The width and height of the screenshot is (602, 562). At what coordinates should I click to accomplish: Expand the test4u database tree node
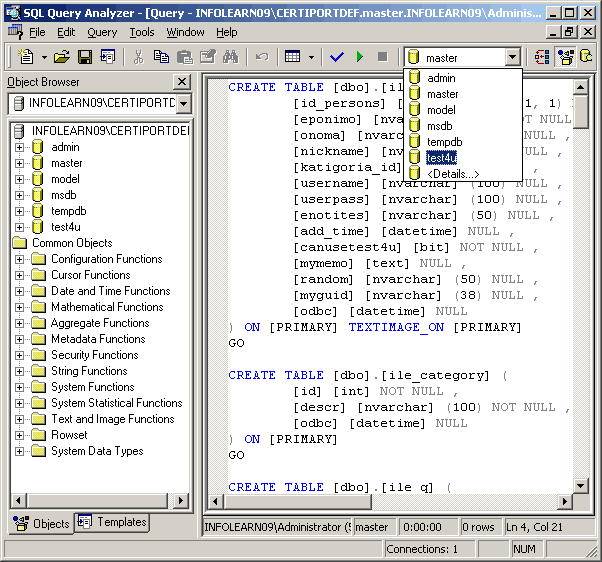(19, 227)
